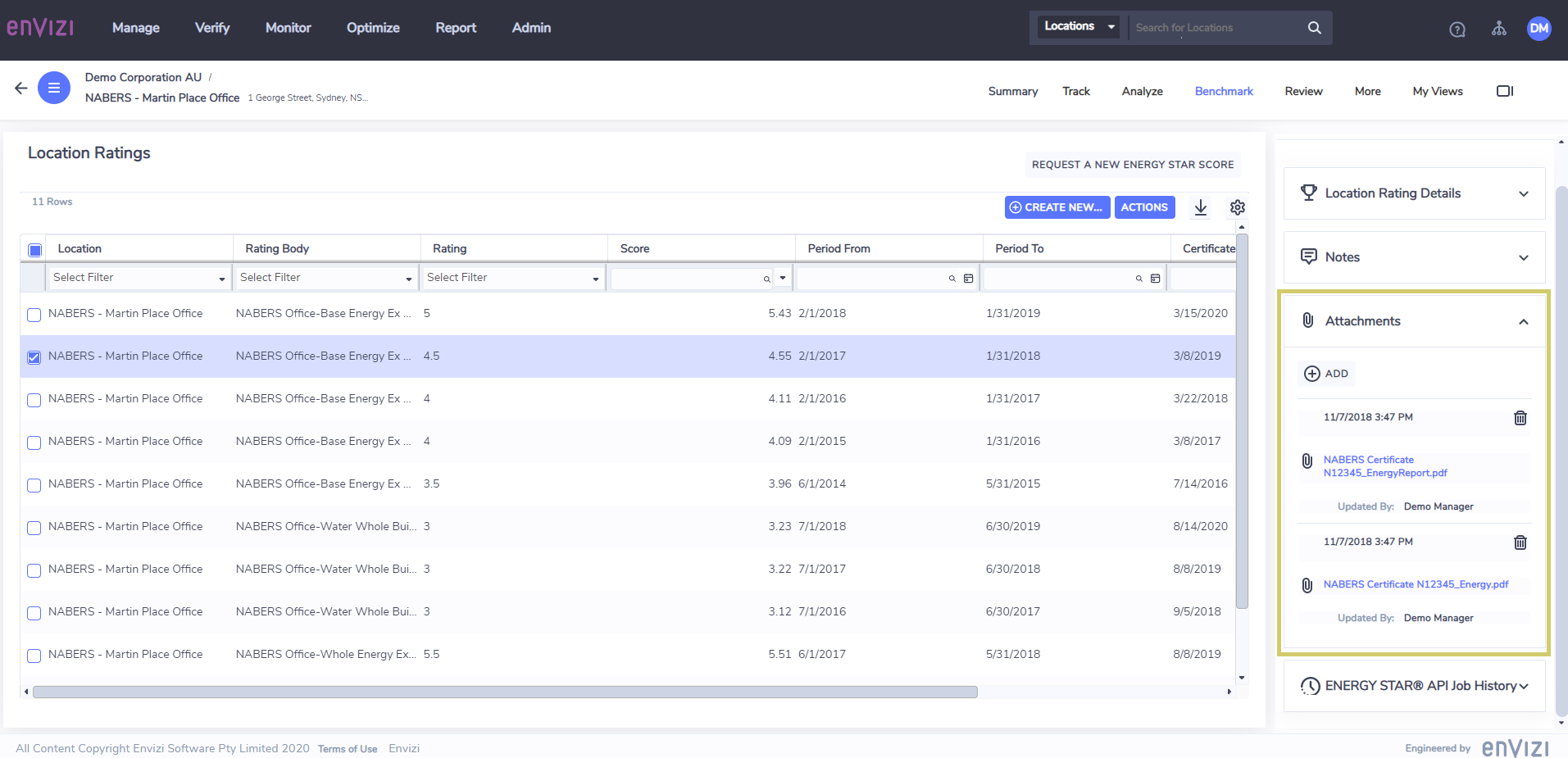The height and width of the screenshot is (758, 1568).
Task: Click the search magnifier icon in header
Action: pos(1315,28)
